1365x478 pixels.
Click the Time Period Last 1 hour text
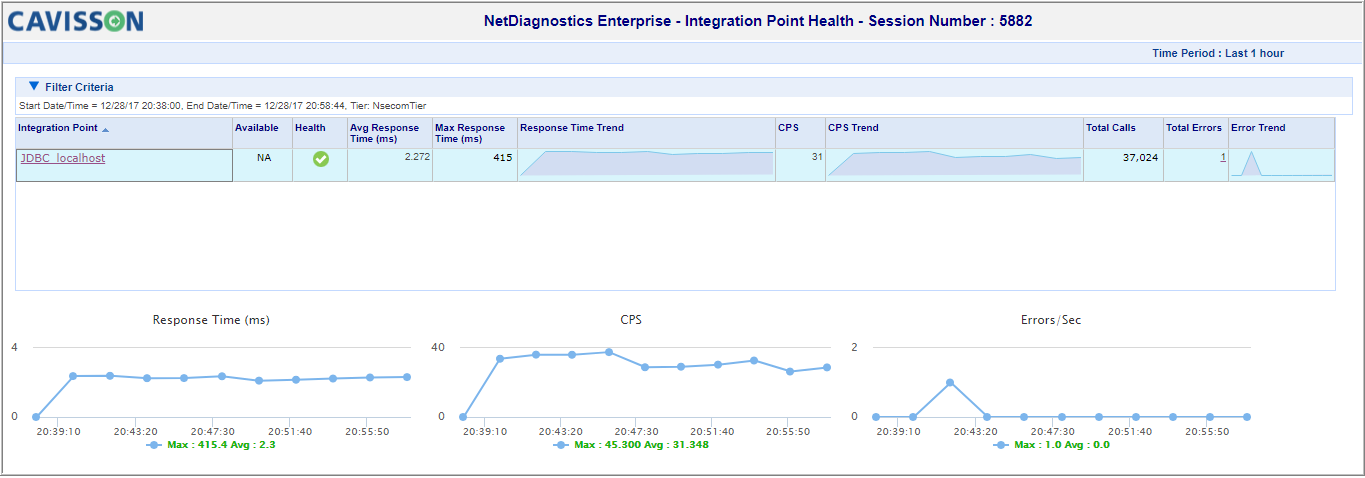click(1218, 53)
